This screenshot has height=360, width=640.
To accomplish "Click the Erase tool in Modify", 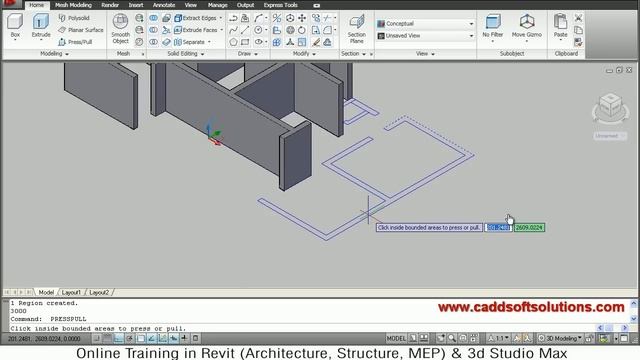I will (316, 42).
